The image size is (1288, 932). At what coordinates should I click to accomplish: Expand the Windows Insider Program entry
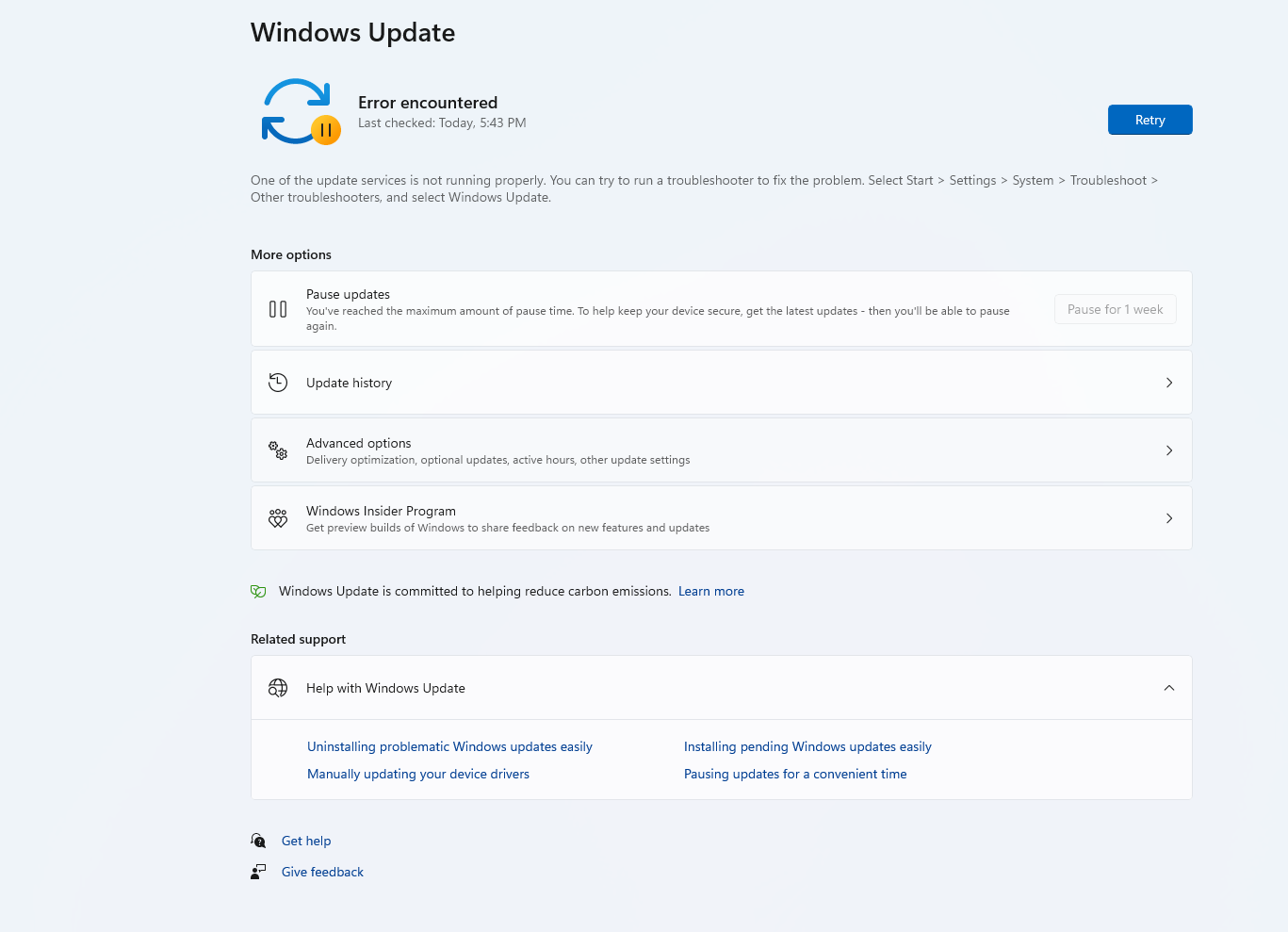[1169, 517]
